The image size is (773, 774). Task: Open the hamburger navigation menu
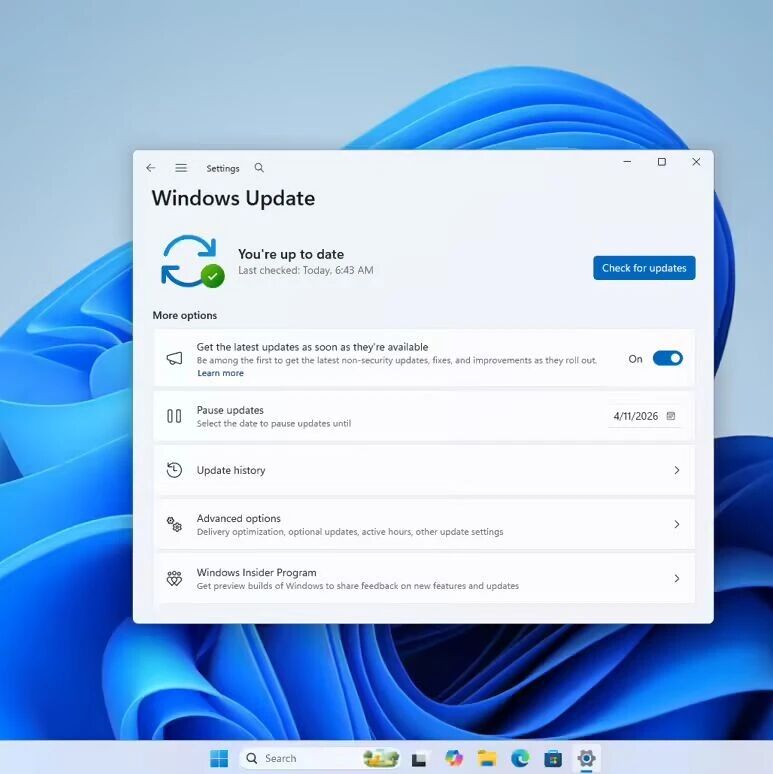pyautogui.click(x=181, y=168)
